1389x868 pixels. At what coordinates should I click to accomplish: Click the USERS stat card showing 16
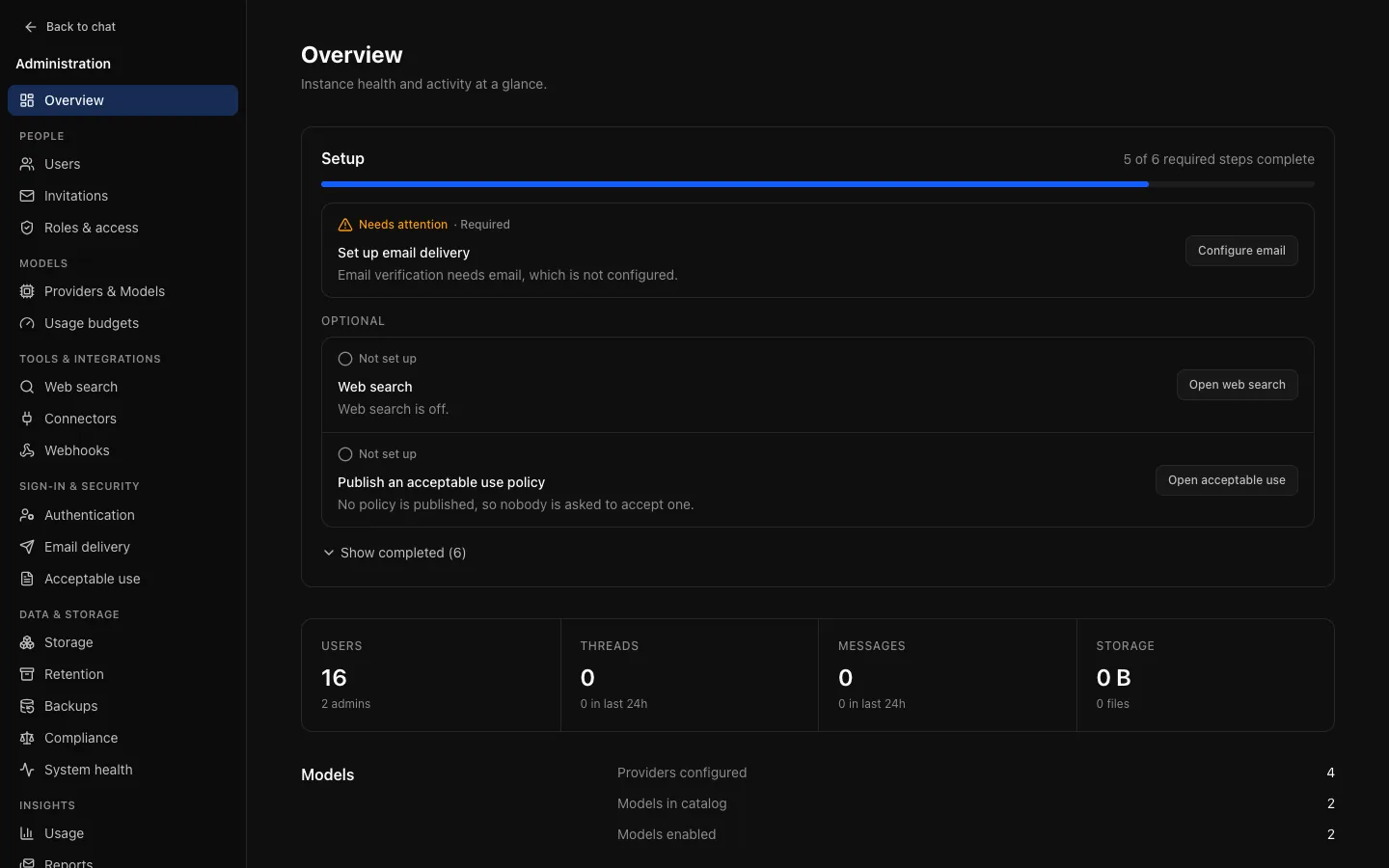(431, 675)
